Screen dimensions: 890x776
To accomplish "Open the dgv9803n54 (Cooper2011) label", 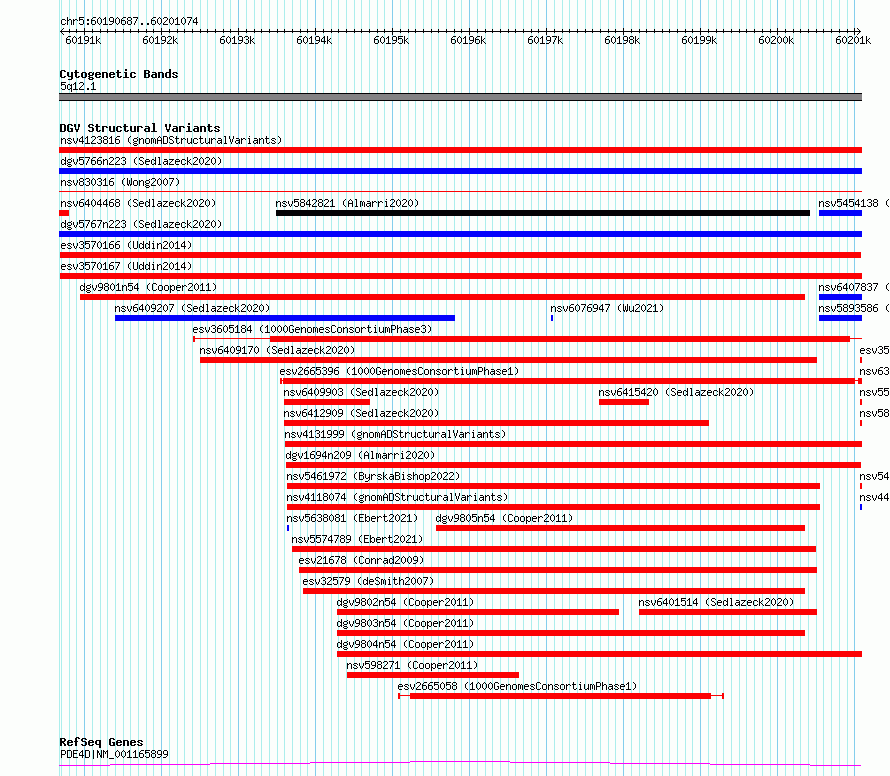I will click(x=405, y=623).
